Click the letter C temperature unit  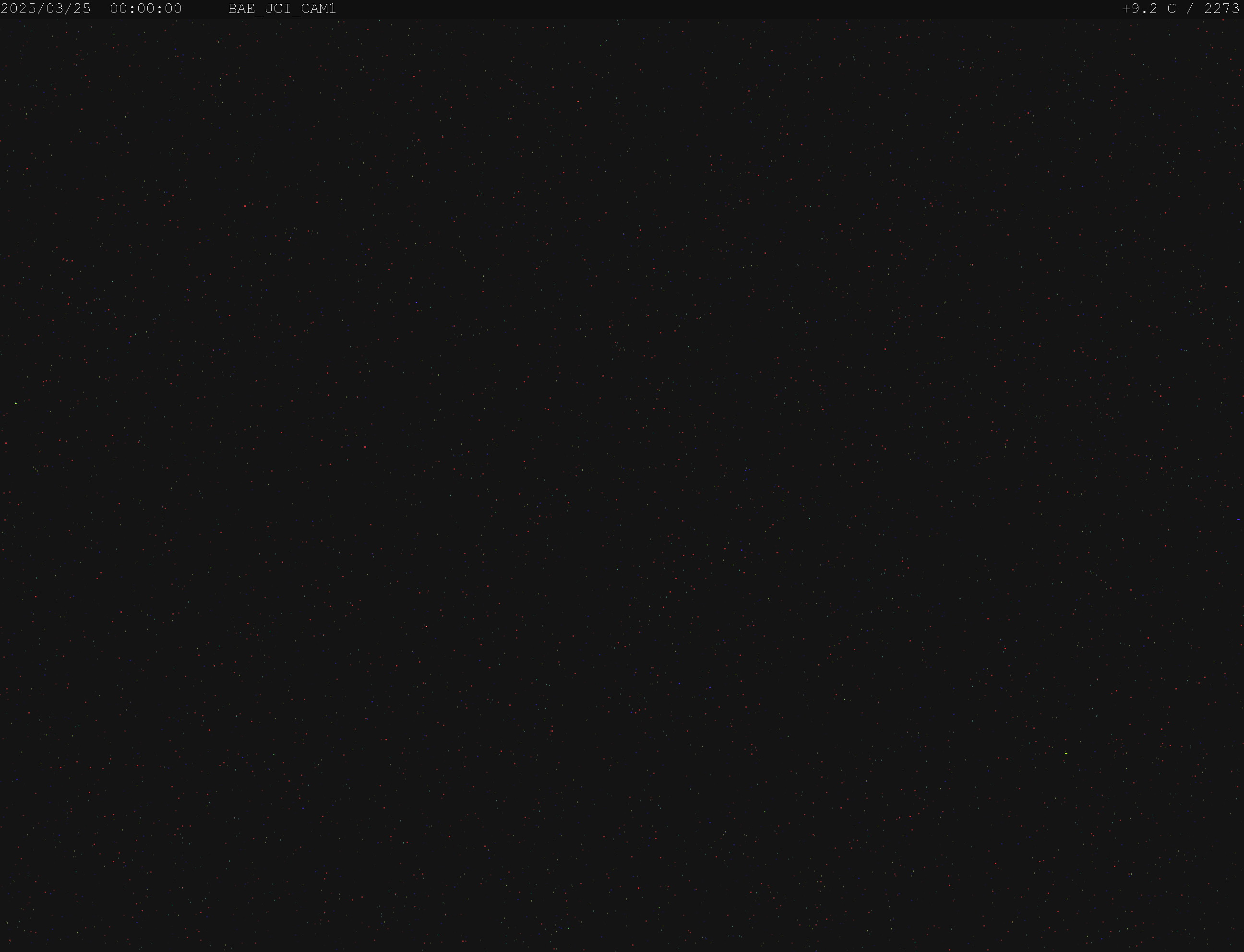(x=1172, y=9)
